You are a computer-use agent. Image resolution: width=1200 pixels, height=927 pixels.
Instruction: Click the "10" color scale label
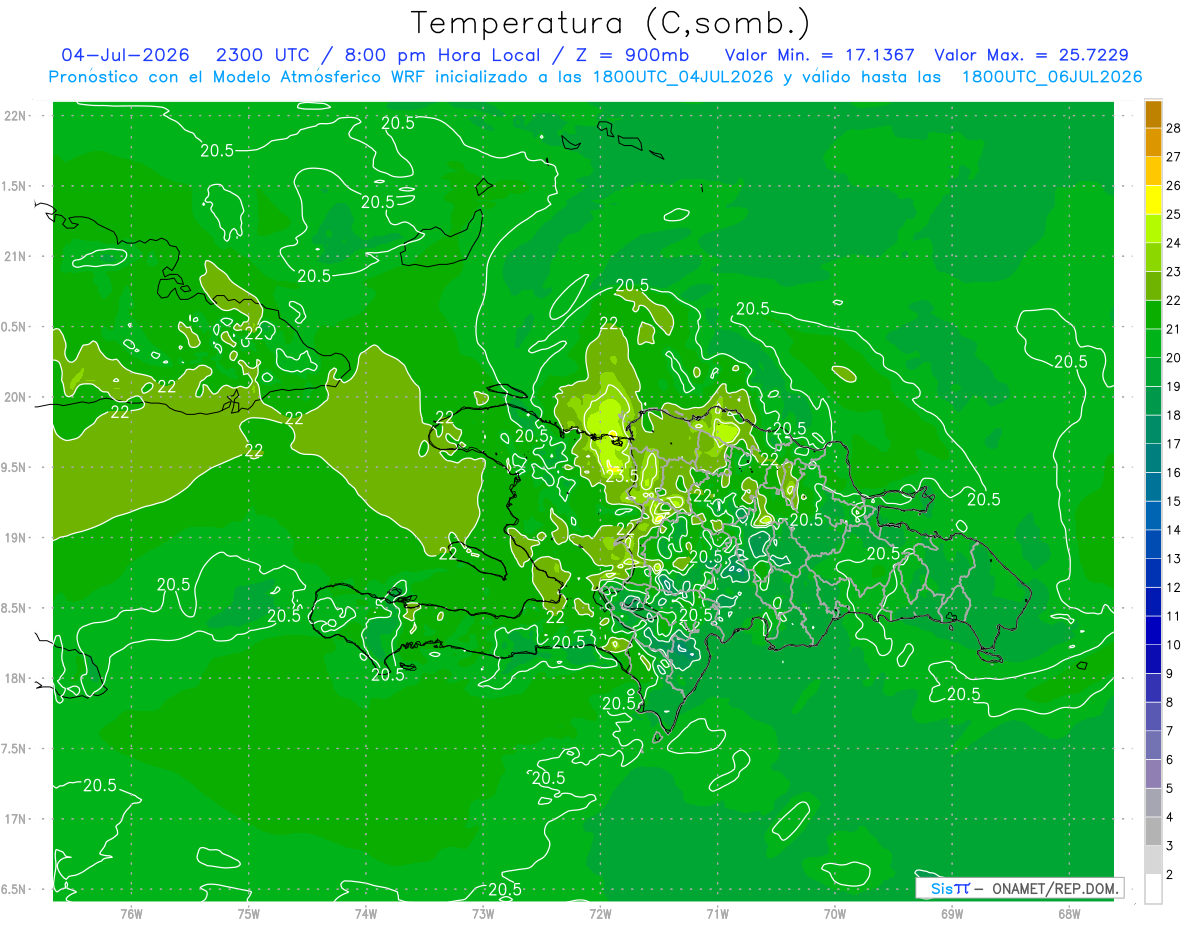click(1175, 645)
